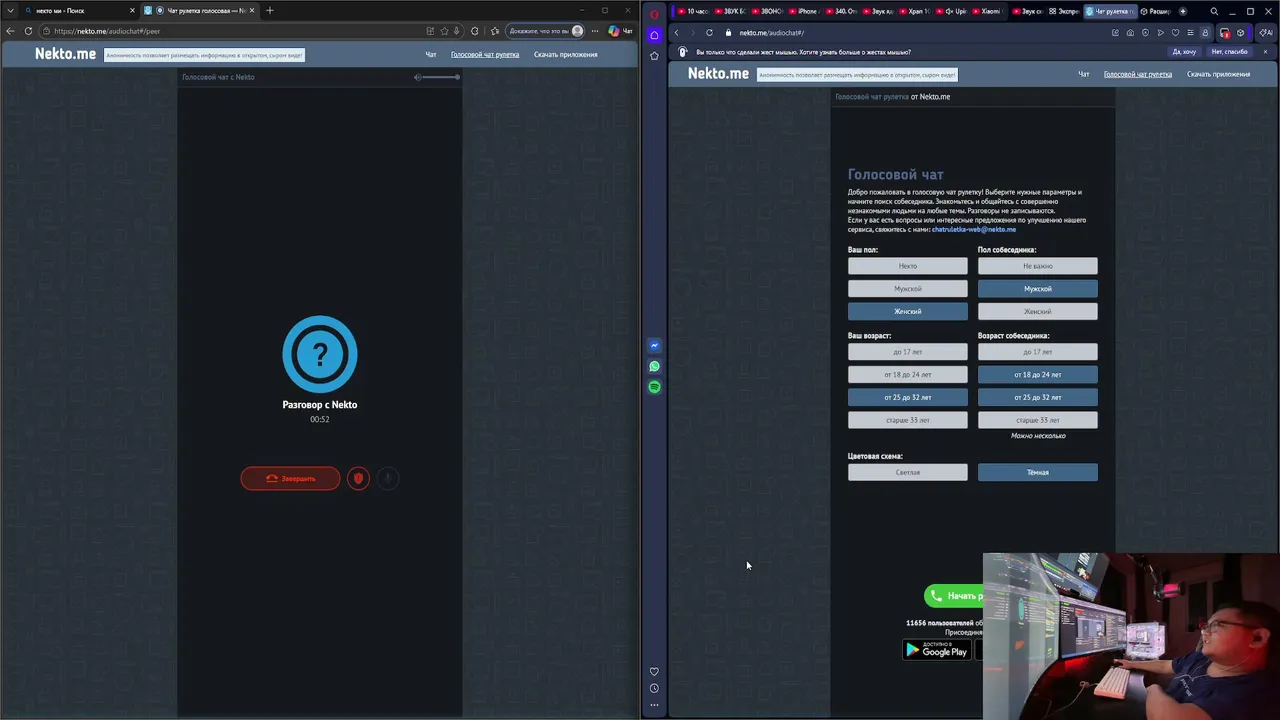Open the Google Play badge link
The image size is (1280, 720).
[x=937, y=650]
